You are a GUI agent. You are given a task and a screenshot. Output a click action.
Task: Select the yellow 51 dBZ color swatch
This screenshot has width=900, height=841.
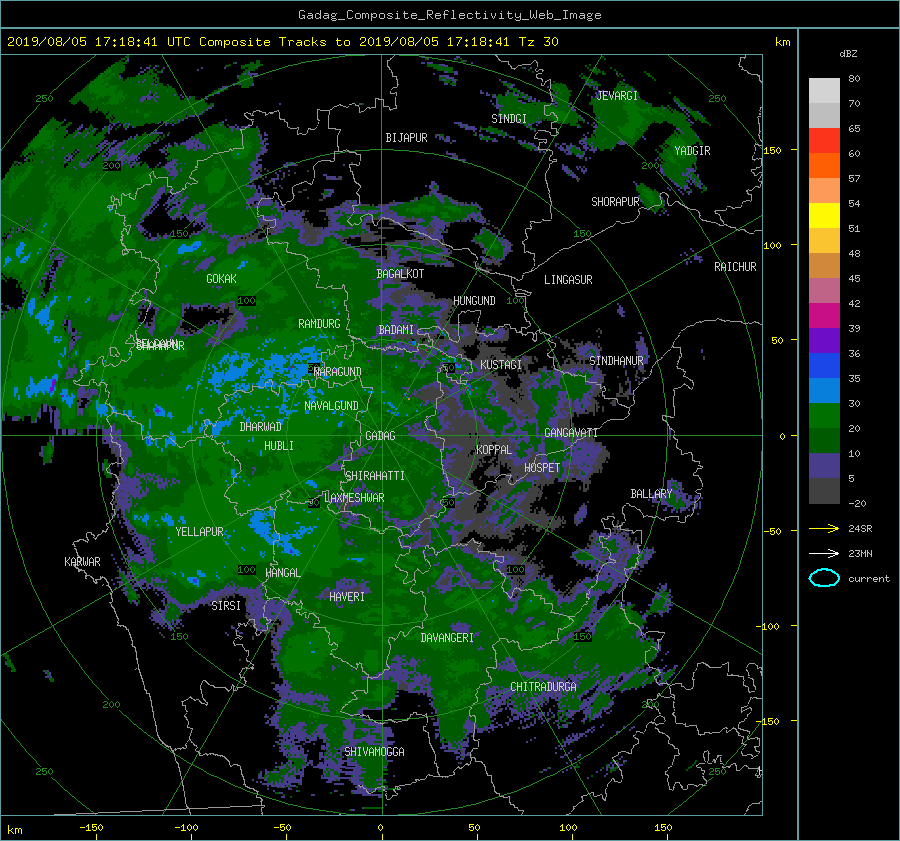point(824,215)
